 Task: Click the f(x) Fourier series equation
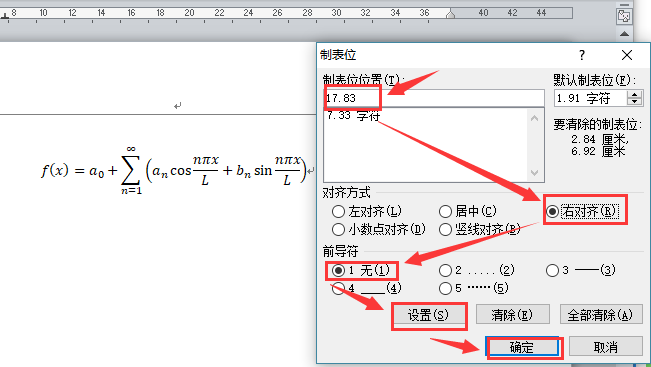[x=174, y=170]
